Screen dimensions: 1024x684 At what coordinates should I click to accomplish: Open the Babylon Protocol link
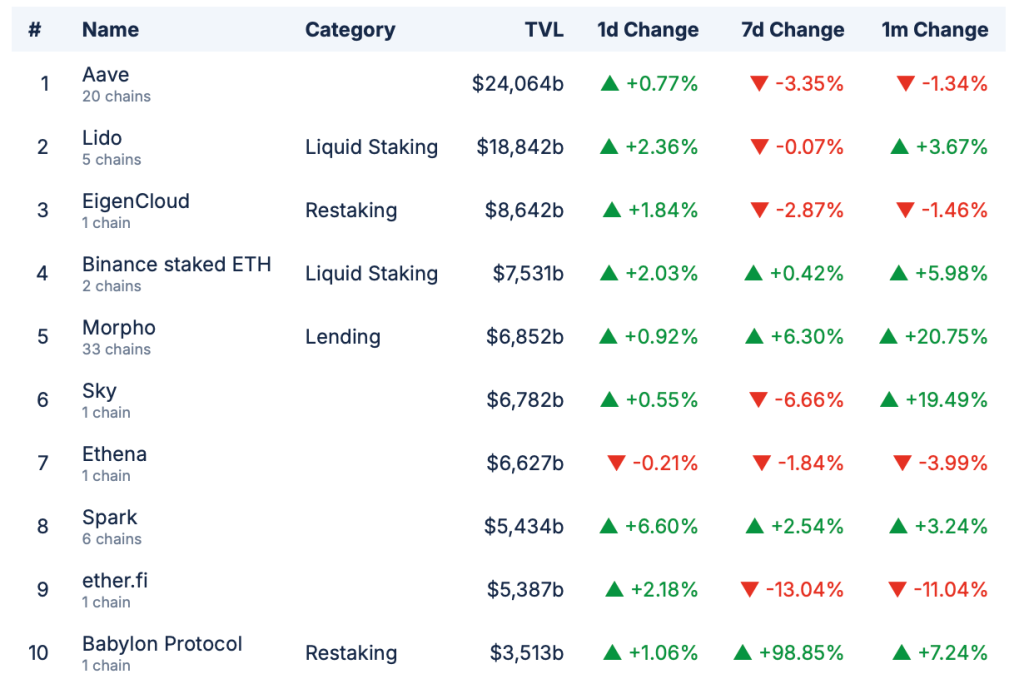(162, 643)
